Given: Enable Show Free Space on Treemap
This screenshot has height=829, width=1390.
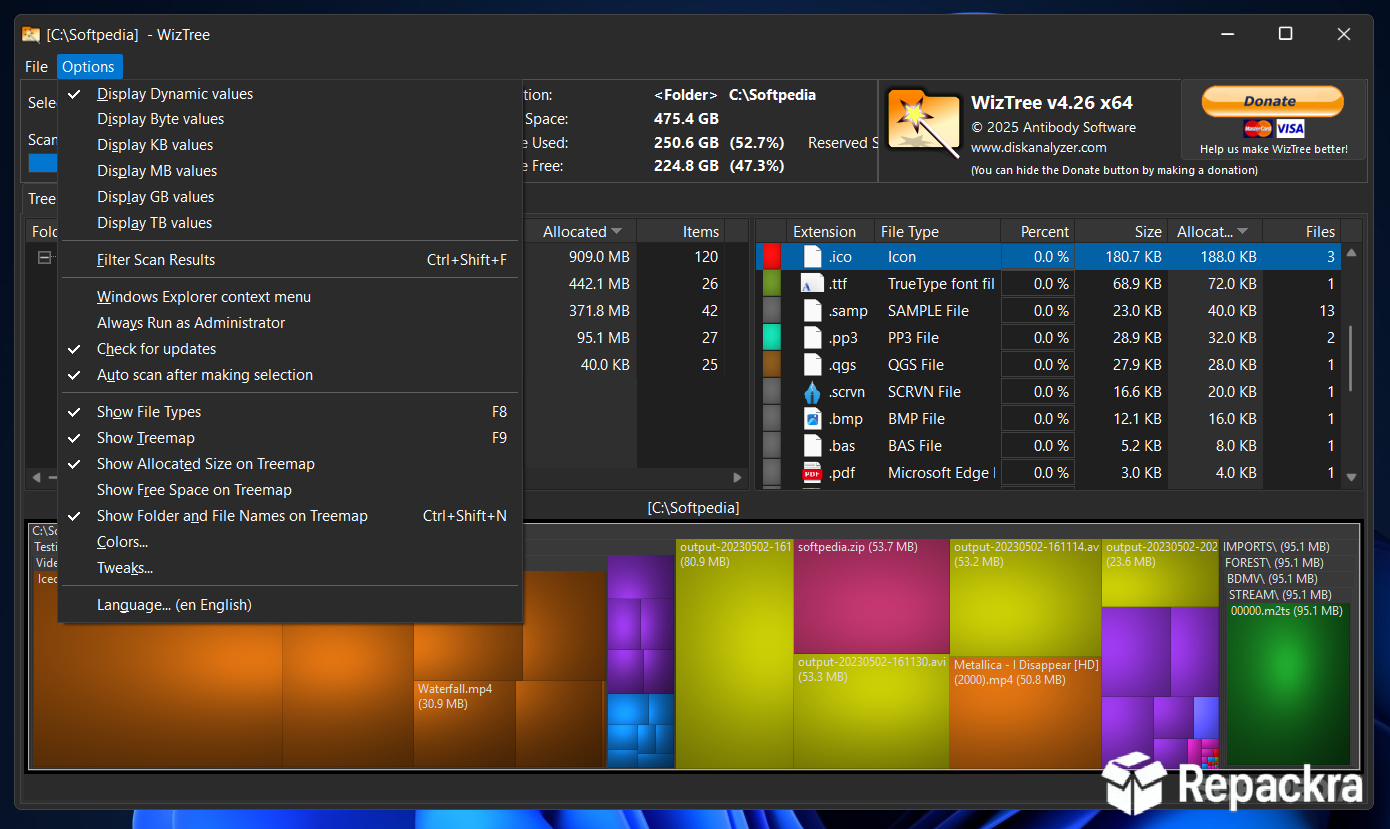Looking at the screenshot, I should (290, 490).
